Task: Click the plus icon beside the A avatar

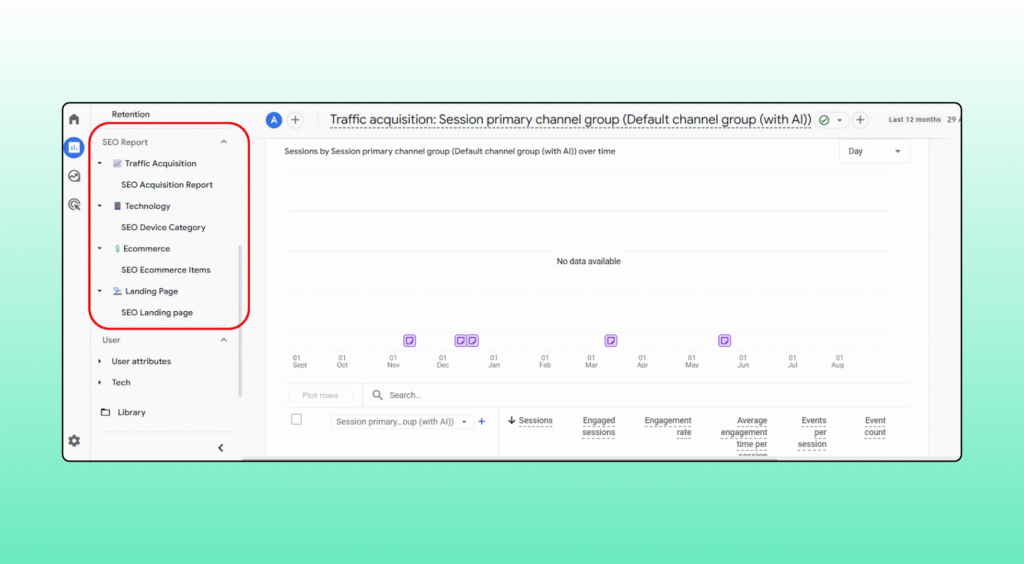Action: [295, 120]
